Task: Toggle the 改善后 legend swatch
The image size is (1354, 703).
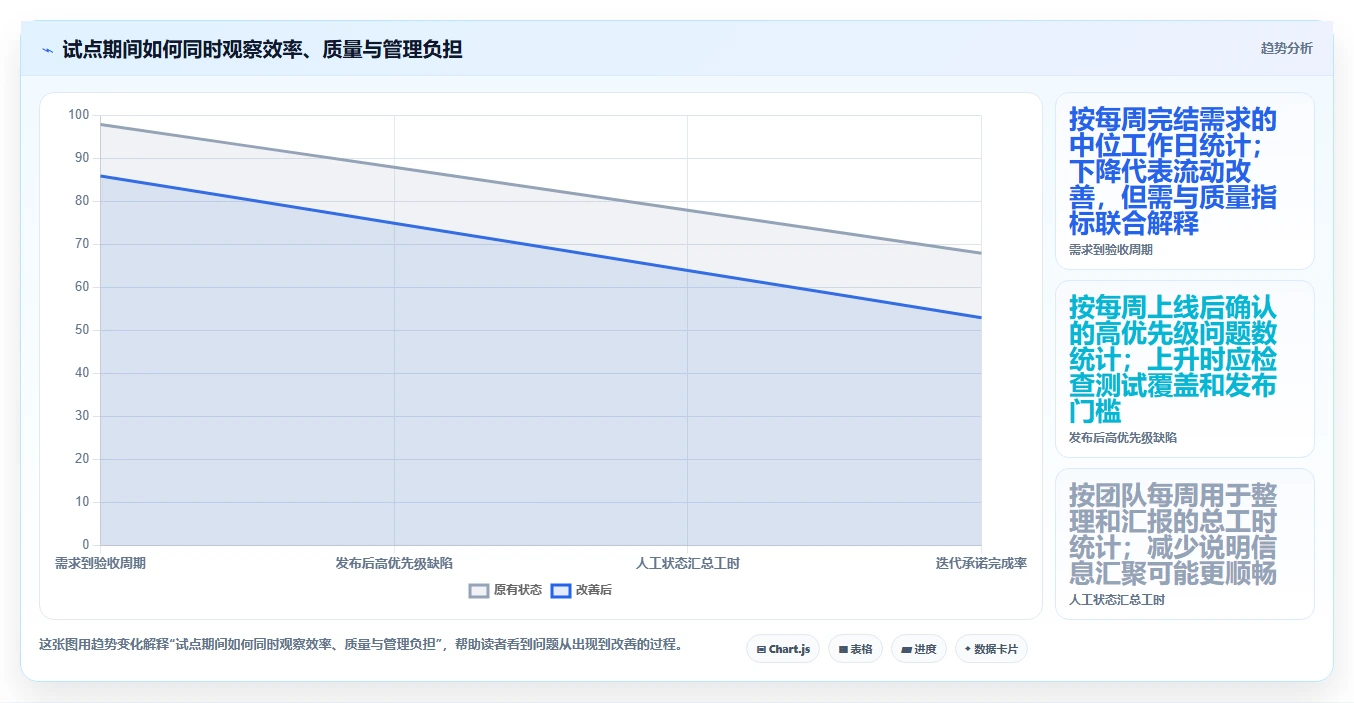Action: pos(561,591)
